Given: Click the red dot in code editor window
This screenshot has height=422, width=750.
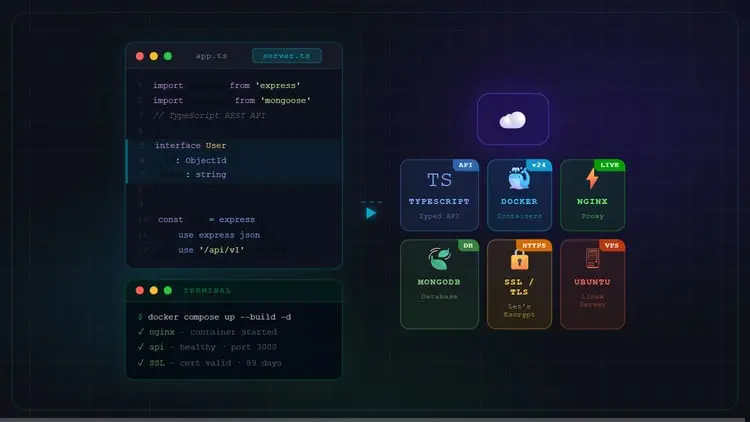Looking at the screenshot, I should coord(140,56).
